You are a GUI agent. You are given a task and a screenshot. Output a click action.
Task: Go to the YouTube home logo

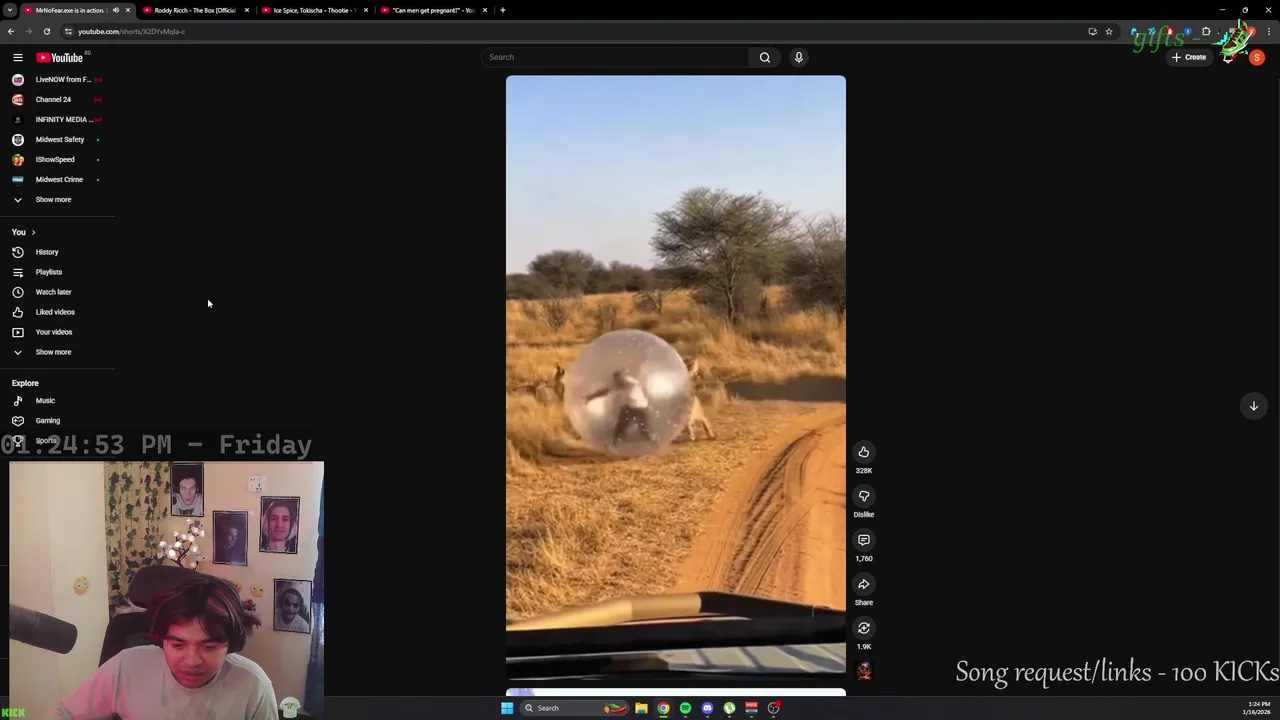pos(60,58)
